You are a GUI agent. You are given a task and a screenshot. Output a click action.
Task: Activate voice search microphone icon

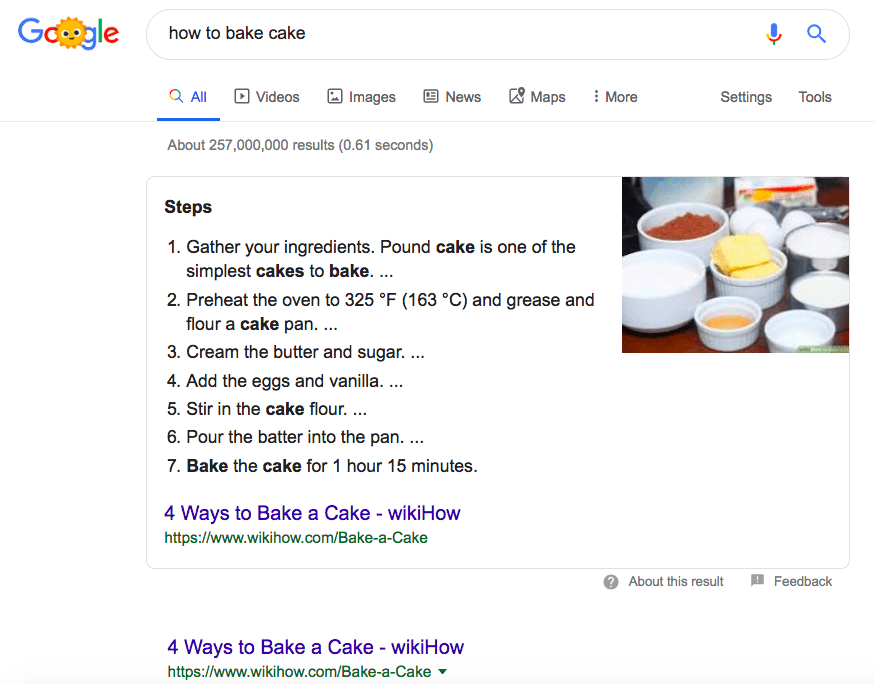click(x=774, y=34)
